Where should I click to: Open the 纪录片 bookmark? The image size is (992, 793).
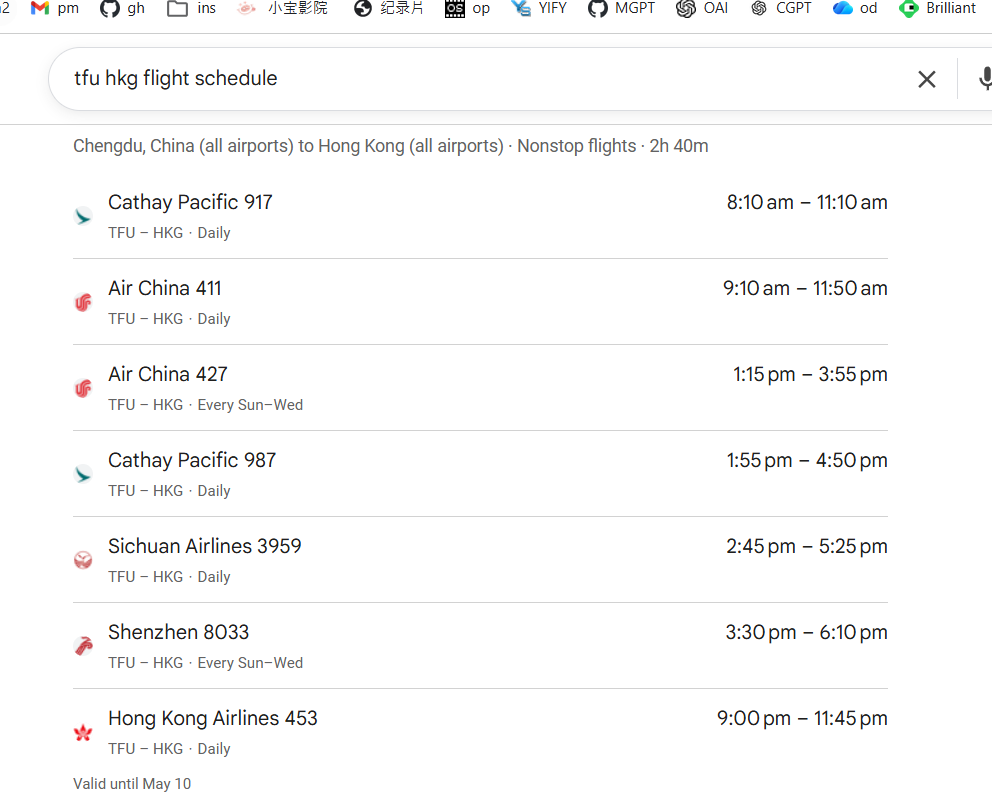388,8
